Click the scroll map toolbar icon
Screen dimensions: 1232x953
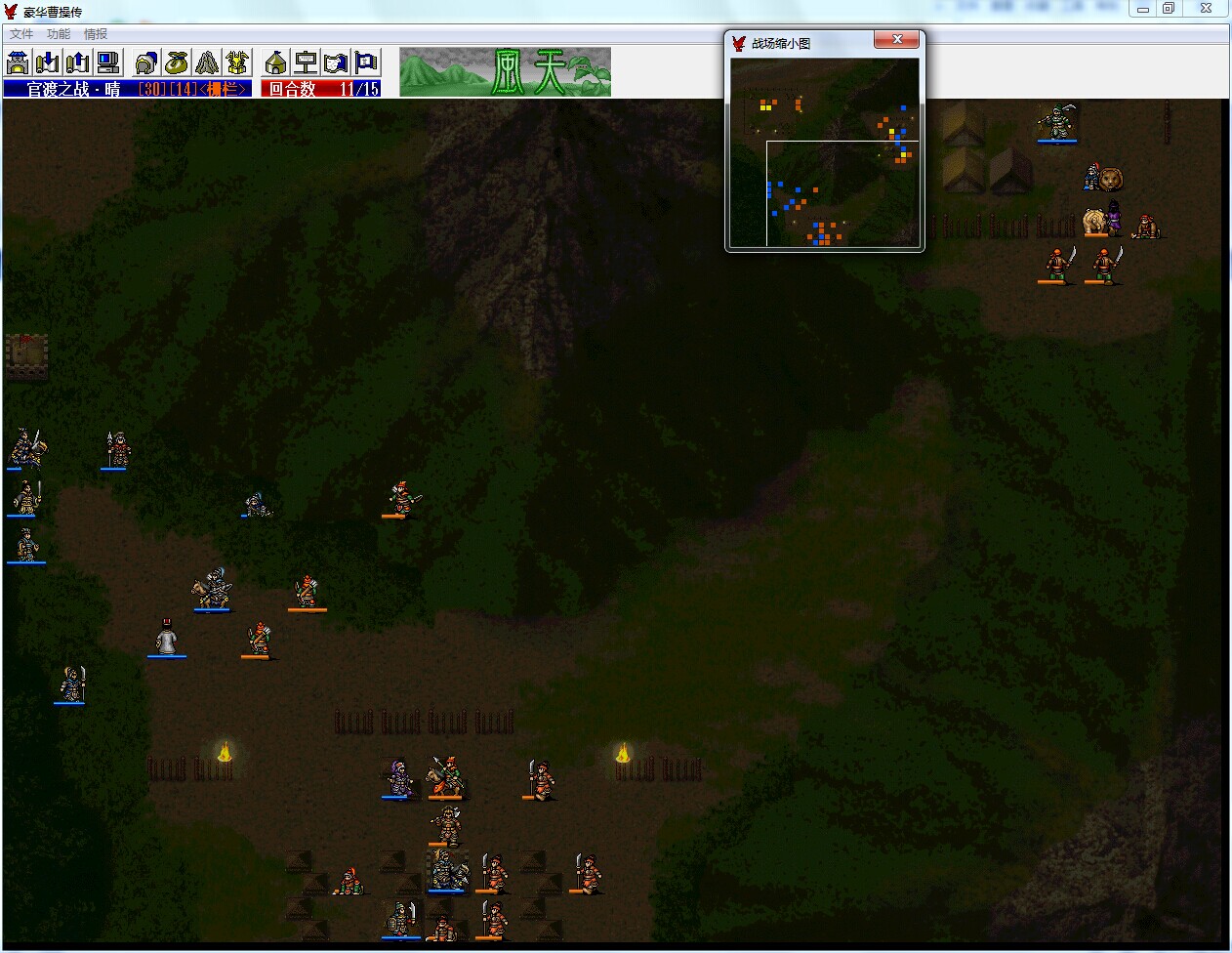tap(337, 62)
